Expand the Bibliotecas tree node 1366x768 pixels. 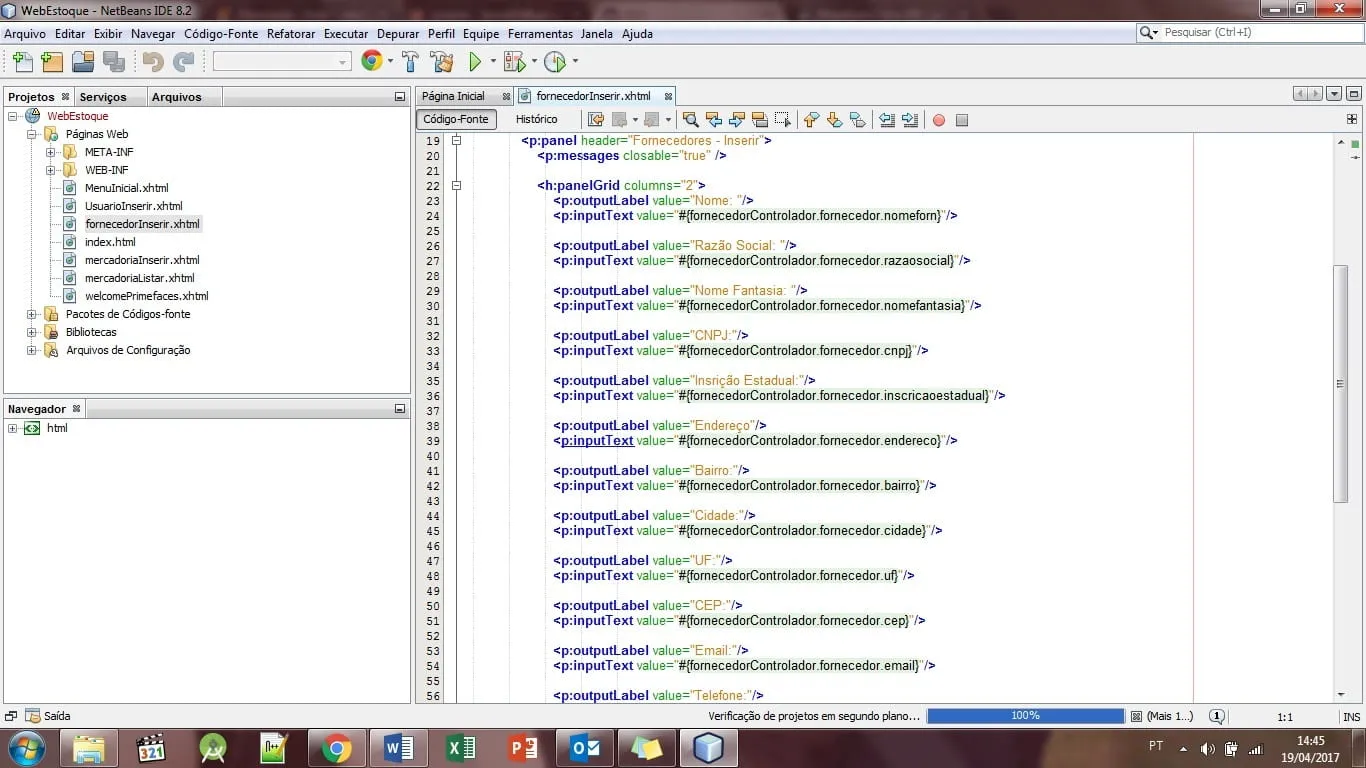[x=32, y=332]
